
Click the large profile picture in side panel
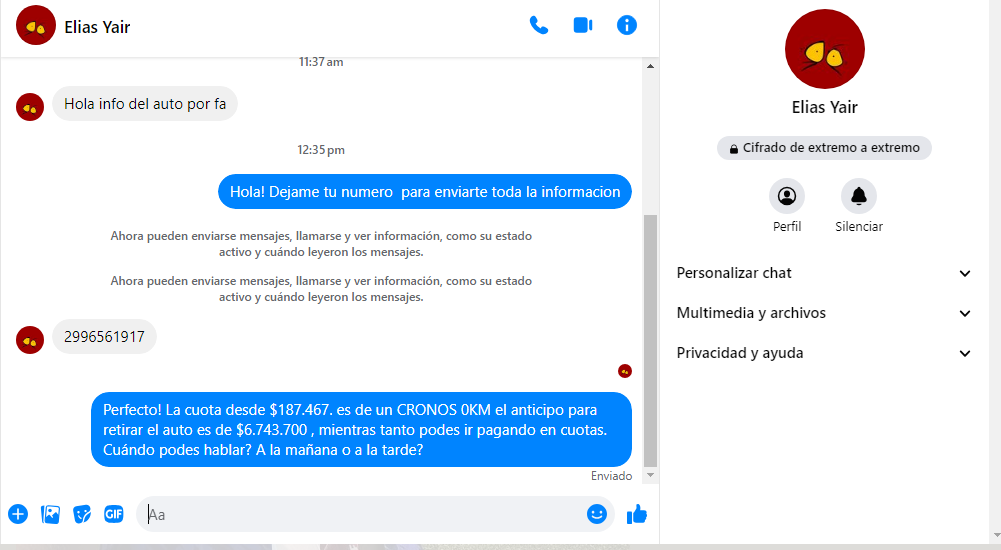(x=824, y=49)
